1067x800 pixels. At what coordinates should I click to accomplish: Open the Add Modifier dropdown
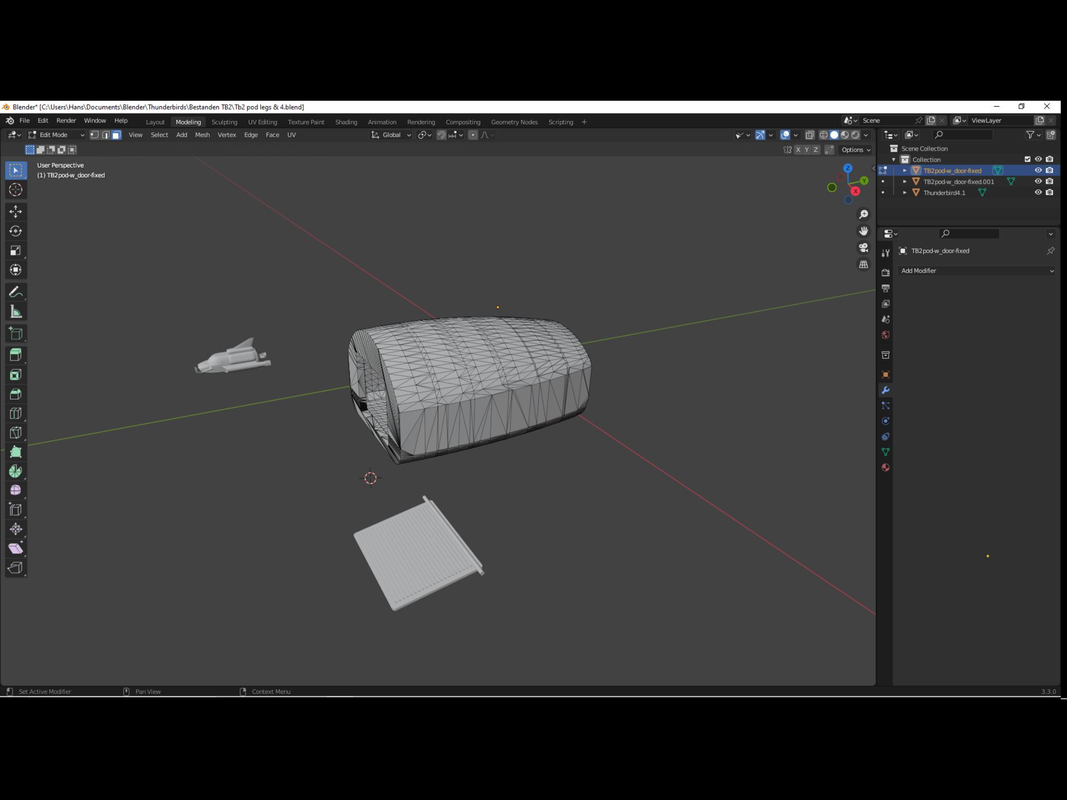point(976,271)
